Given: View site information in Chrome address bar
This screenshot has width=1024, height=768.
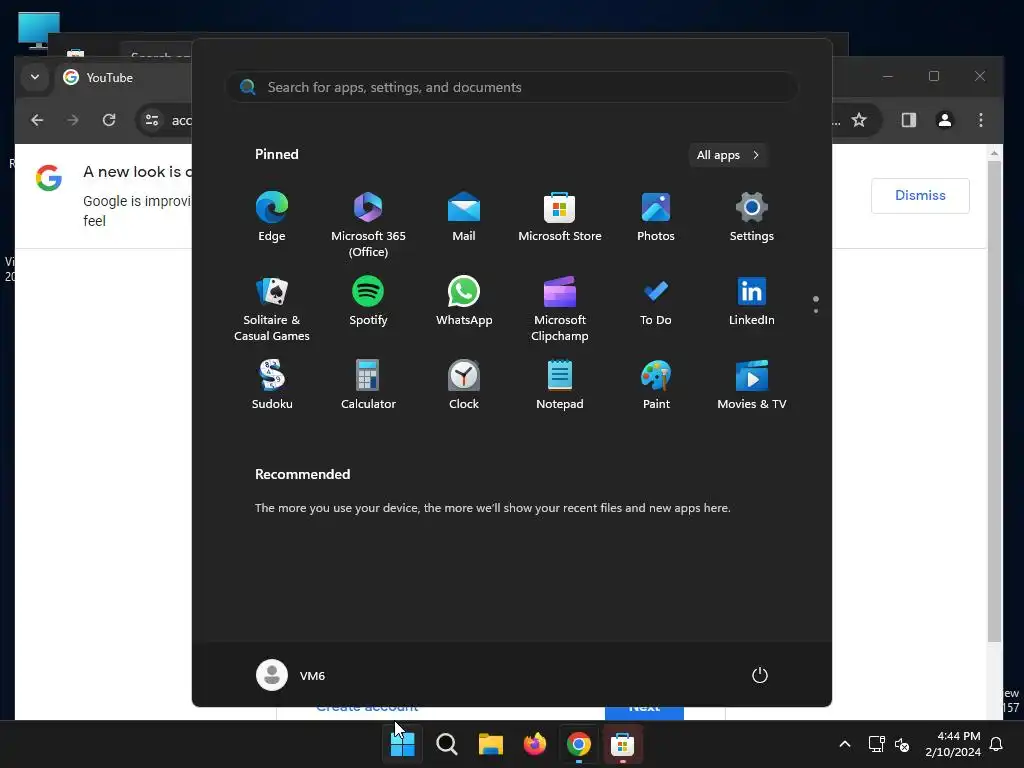Looking at the screenshot, I should point(152,120).
